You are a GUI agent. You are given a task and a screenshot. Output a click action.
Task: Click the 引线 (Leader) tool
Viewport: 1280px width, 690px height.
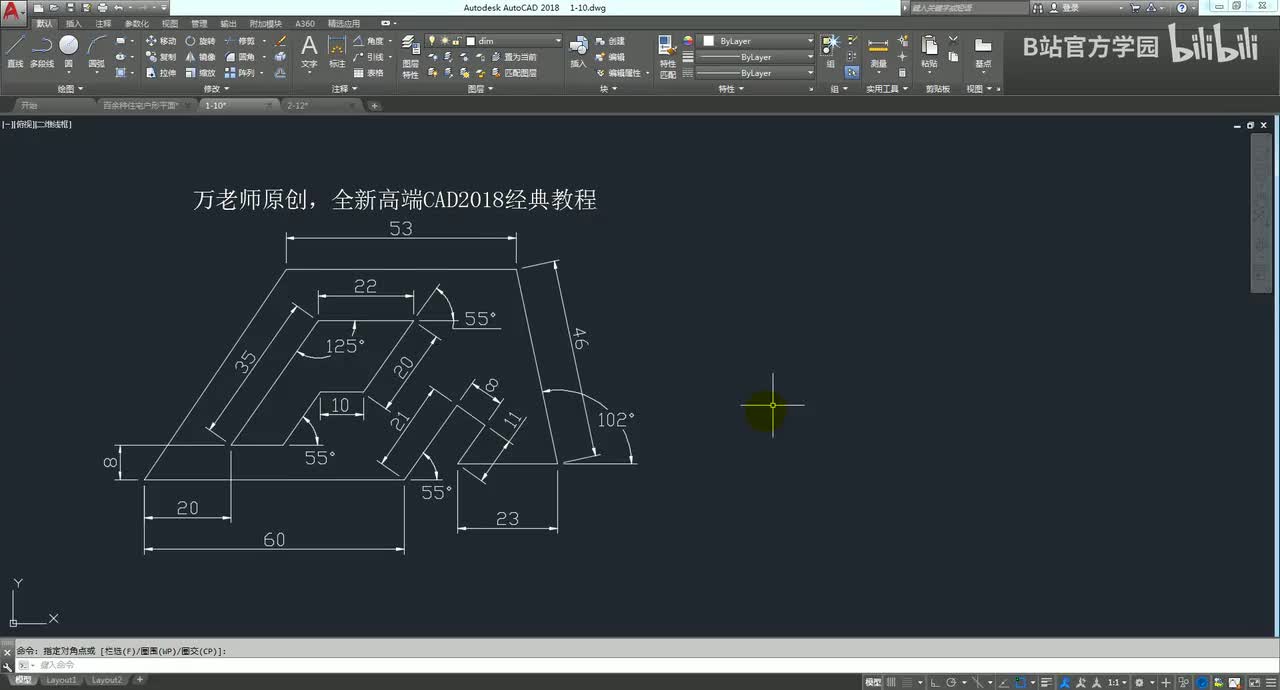tap(368, 57)
